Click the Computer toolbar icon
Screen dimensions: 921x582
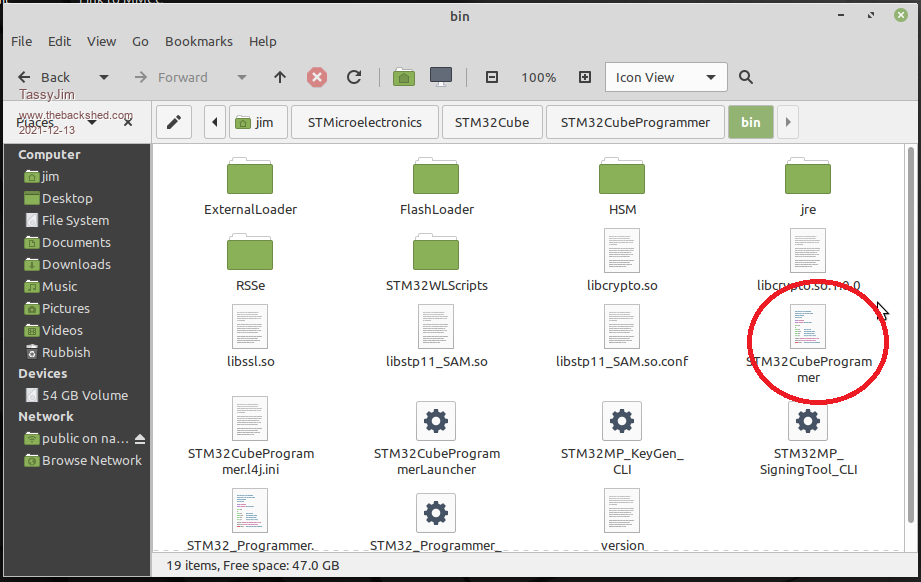[x=440, y=77]
